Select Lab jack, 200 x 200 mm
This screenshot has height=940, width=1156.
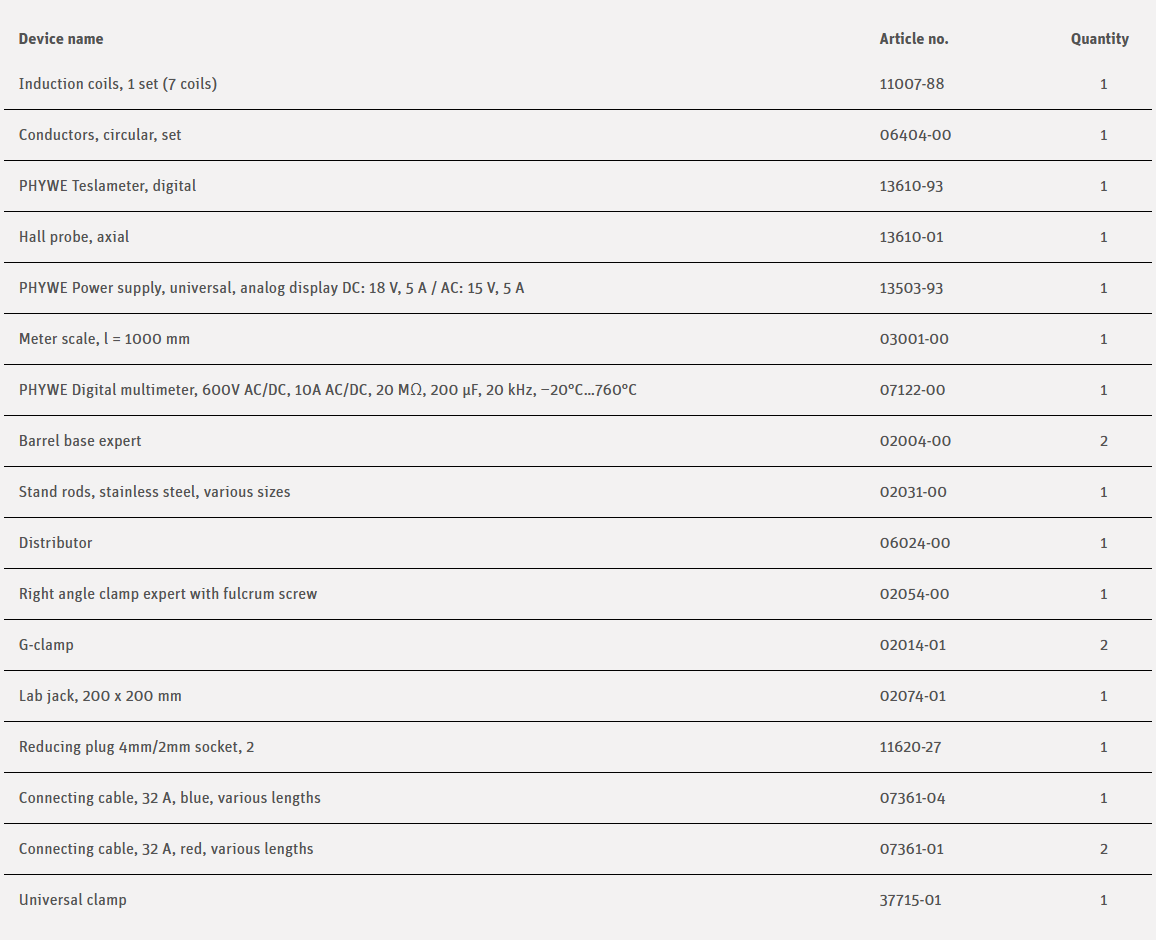pyautogui.click(x=100, y=696)
